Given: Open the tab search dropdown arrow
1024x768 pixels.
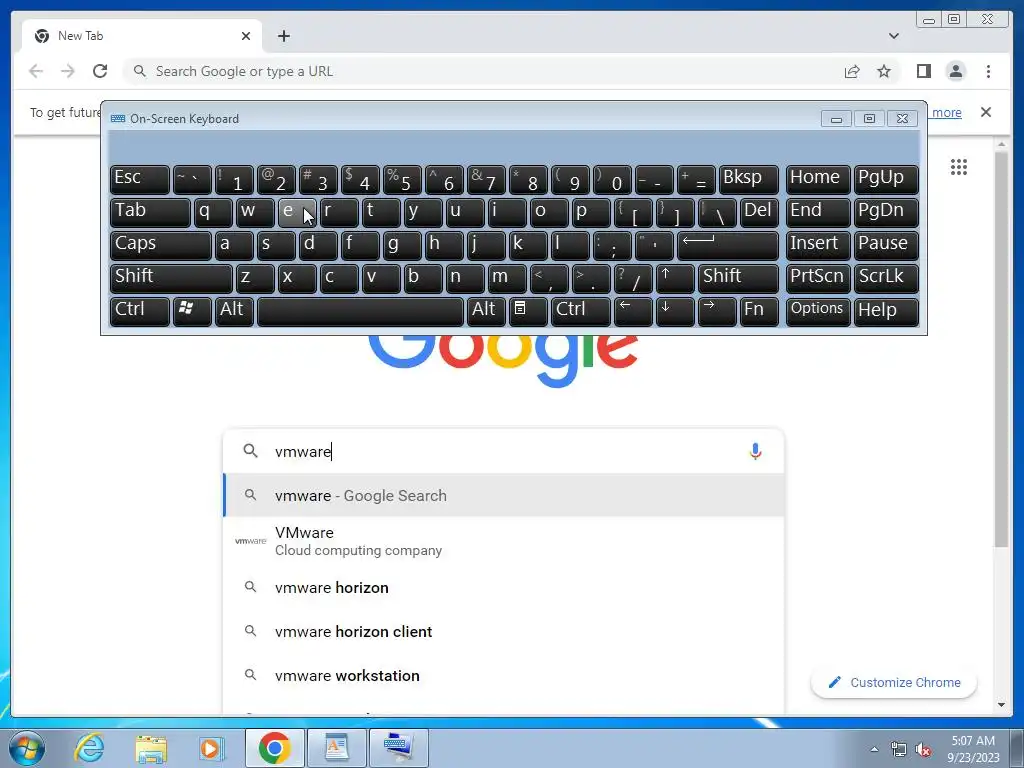Looking at the screenshot, I should tap(893, 36).
